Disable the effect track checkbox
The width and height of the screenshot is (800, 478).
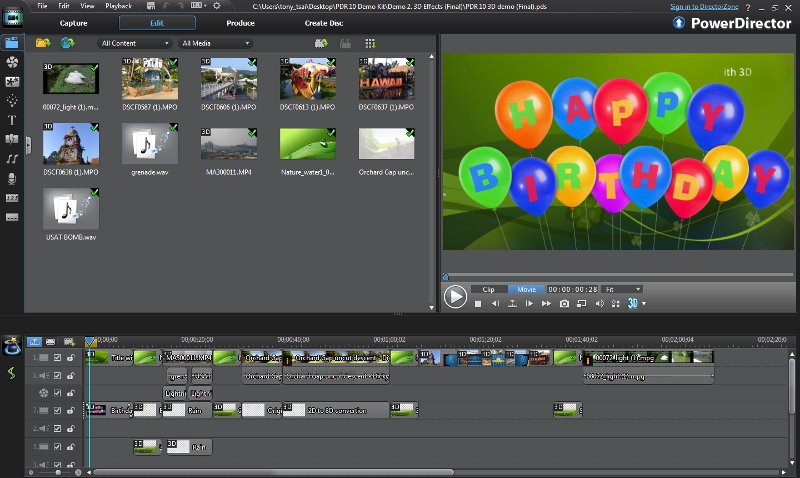click(57, 393)
